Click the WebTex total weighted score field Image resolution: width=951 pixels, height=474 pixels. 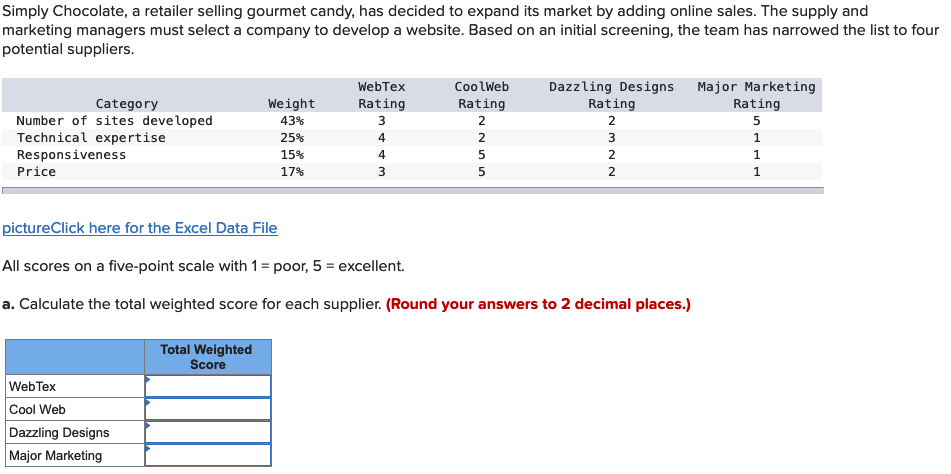point(208,386)
